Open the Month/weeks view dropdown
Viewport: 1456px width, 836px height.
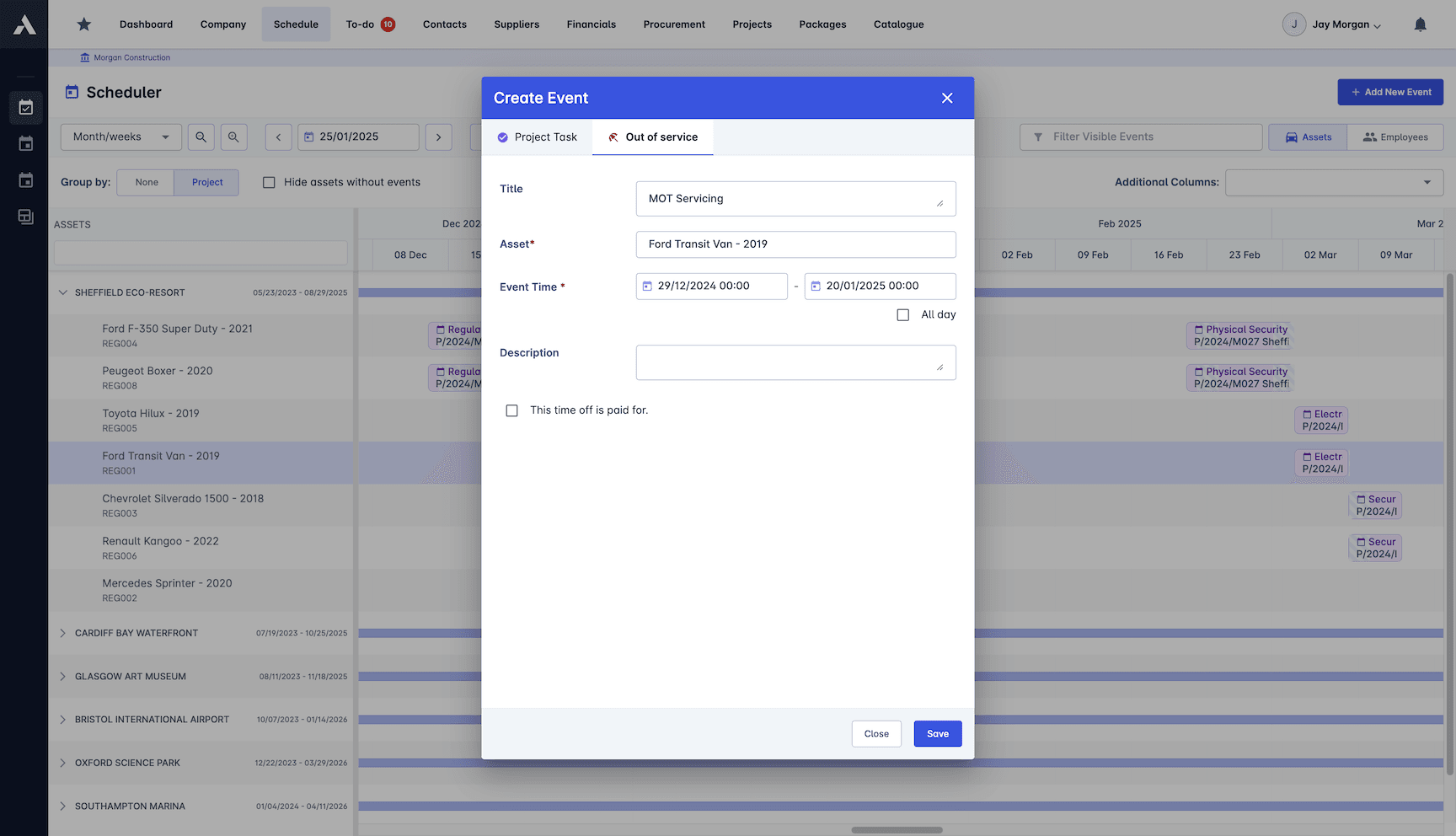pos(120,137)
